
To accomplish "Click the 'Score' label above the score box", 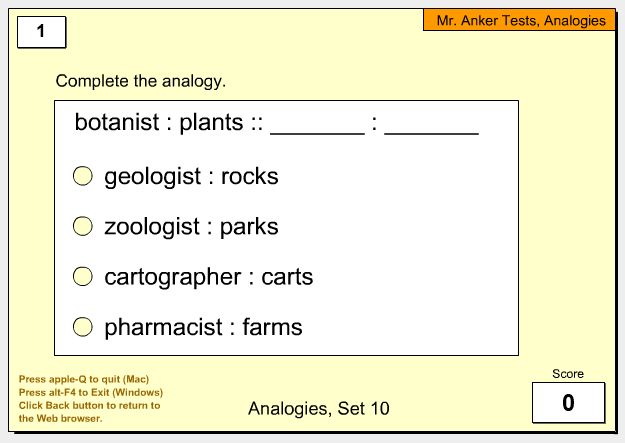I will pyautogui.click(x=568, y=374).
